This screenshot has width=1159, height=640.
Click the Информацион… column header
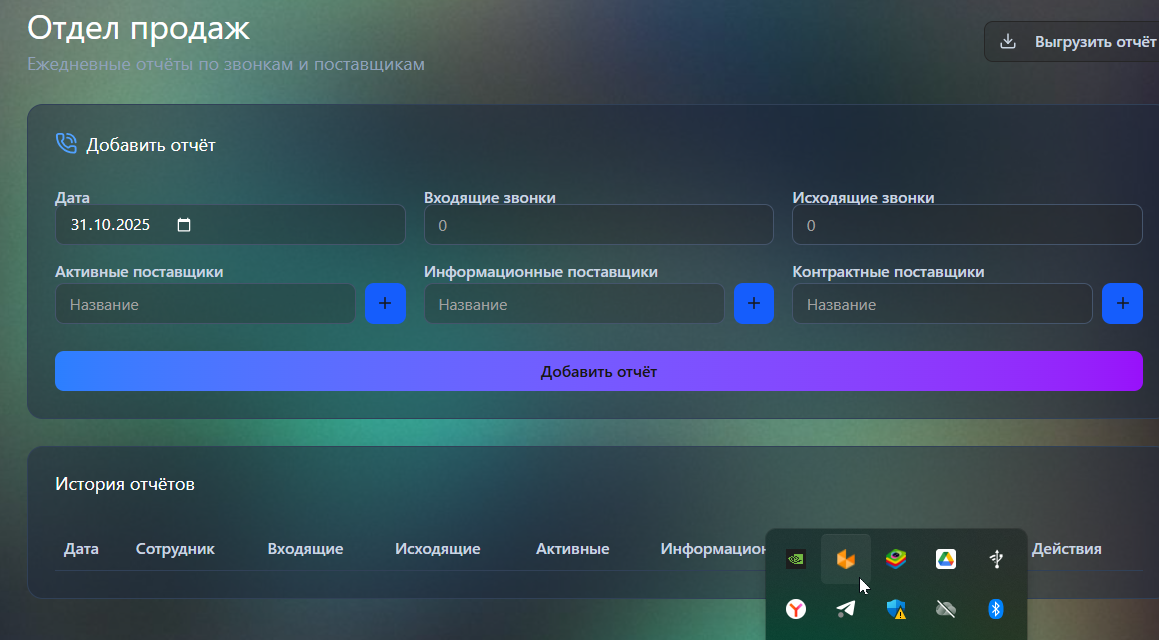pyautogui.click(x=713, y=549)
